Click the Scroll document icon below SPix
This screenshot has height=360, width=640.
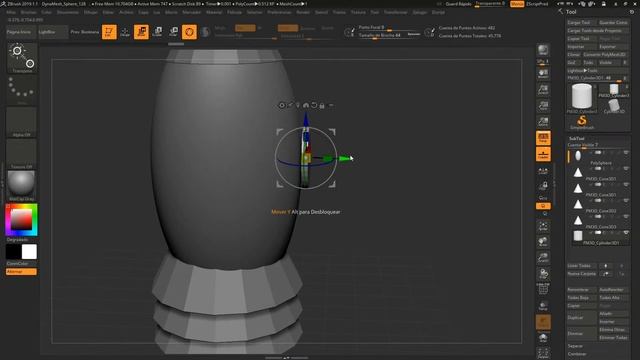[x=543, y=74]
